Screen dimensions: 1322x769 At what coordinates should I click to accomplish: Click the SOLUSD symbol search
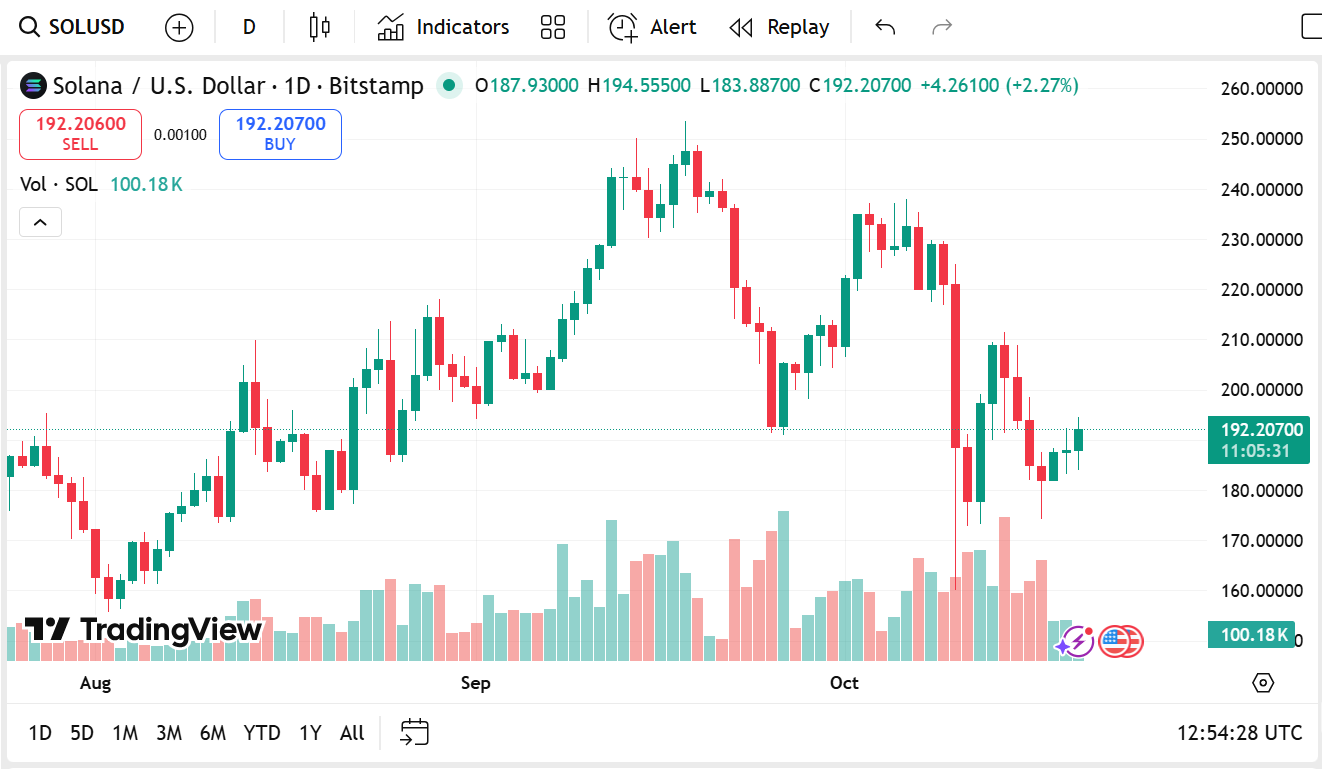(74, 27)
